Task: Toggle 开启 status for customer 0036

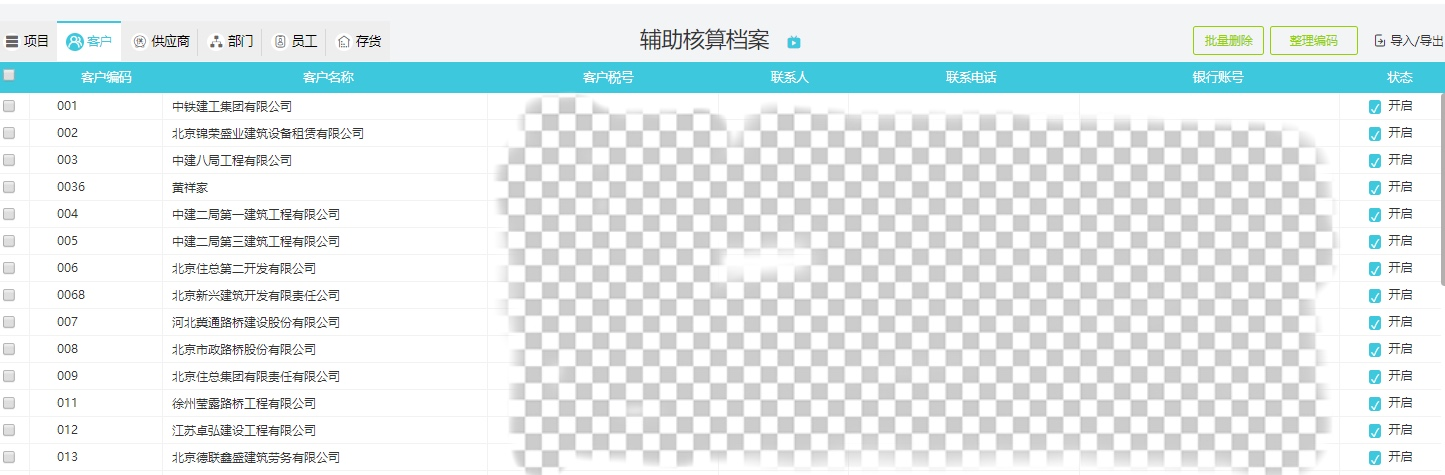Action: (1375, 187)
